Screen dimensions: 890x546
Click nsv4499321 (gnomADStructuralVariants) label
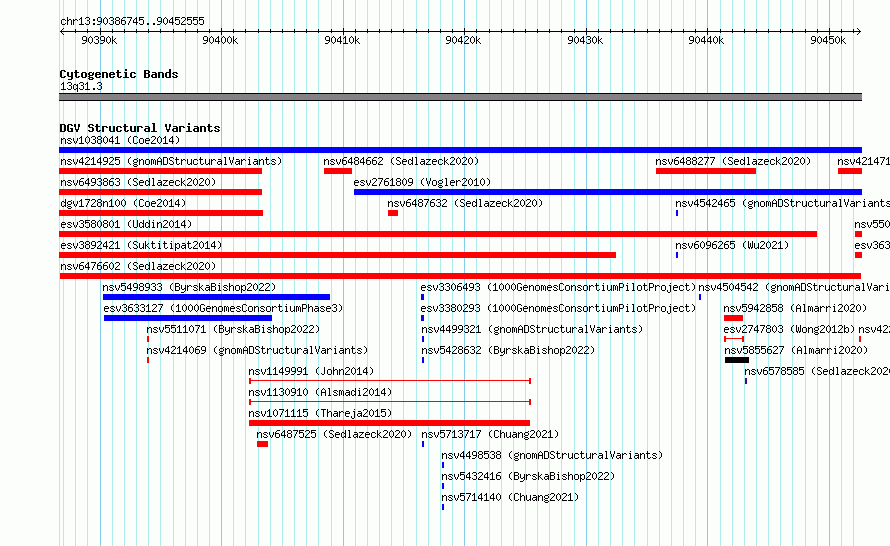[x=532, y=329]
